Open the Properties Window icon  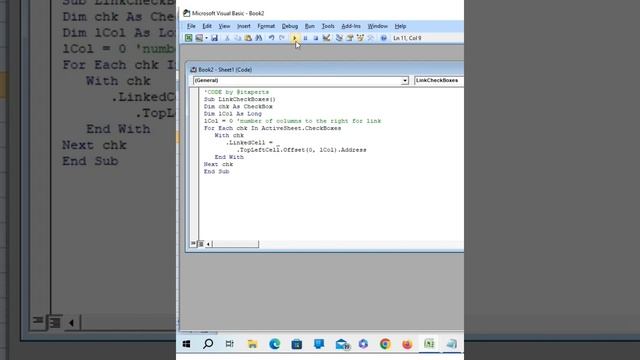coord(350,38)
